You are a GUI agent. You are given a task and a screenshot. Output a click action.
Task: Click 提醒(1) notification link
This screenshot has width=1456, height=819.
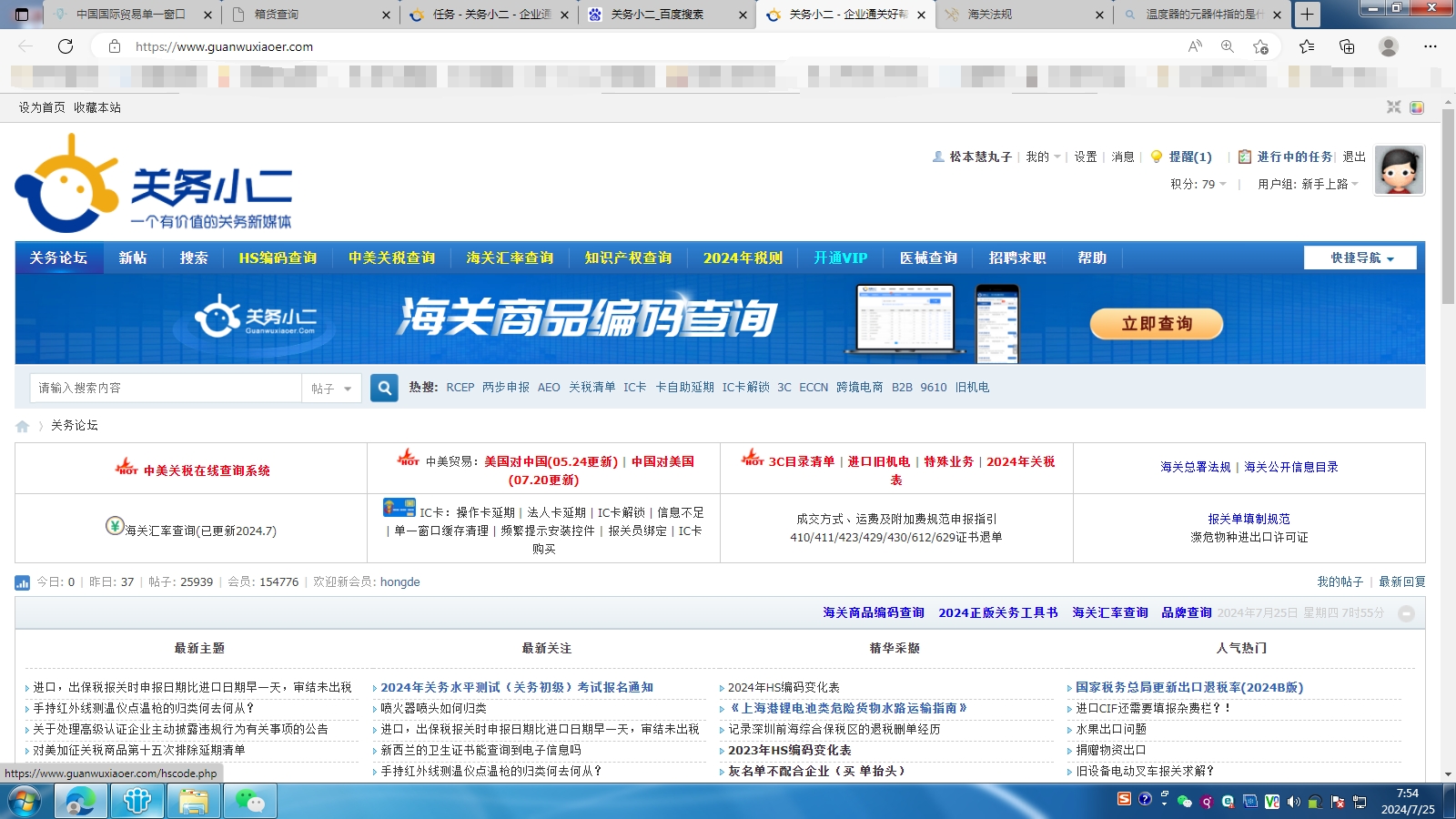click(x=1190, y=157)
